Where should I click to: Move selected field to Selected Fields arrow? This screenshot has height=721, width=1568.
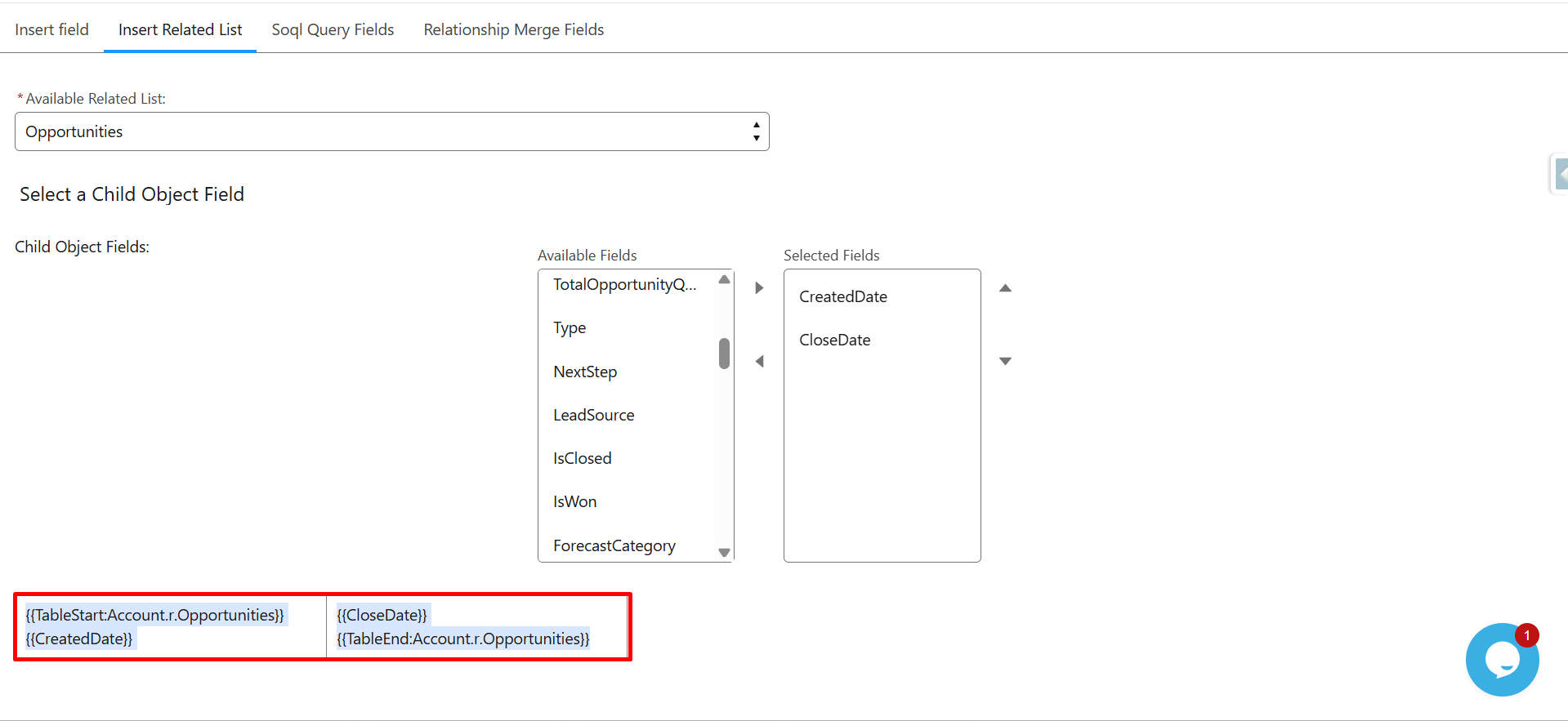coord(759,288)
